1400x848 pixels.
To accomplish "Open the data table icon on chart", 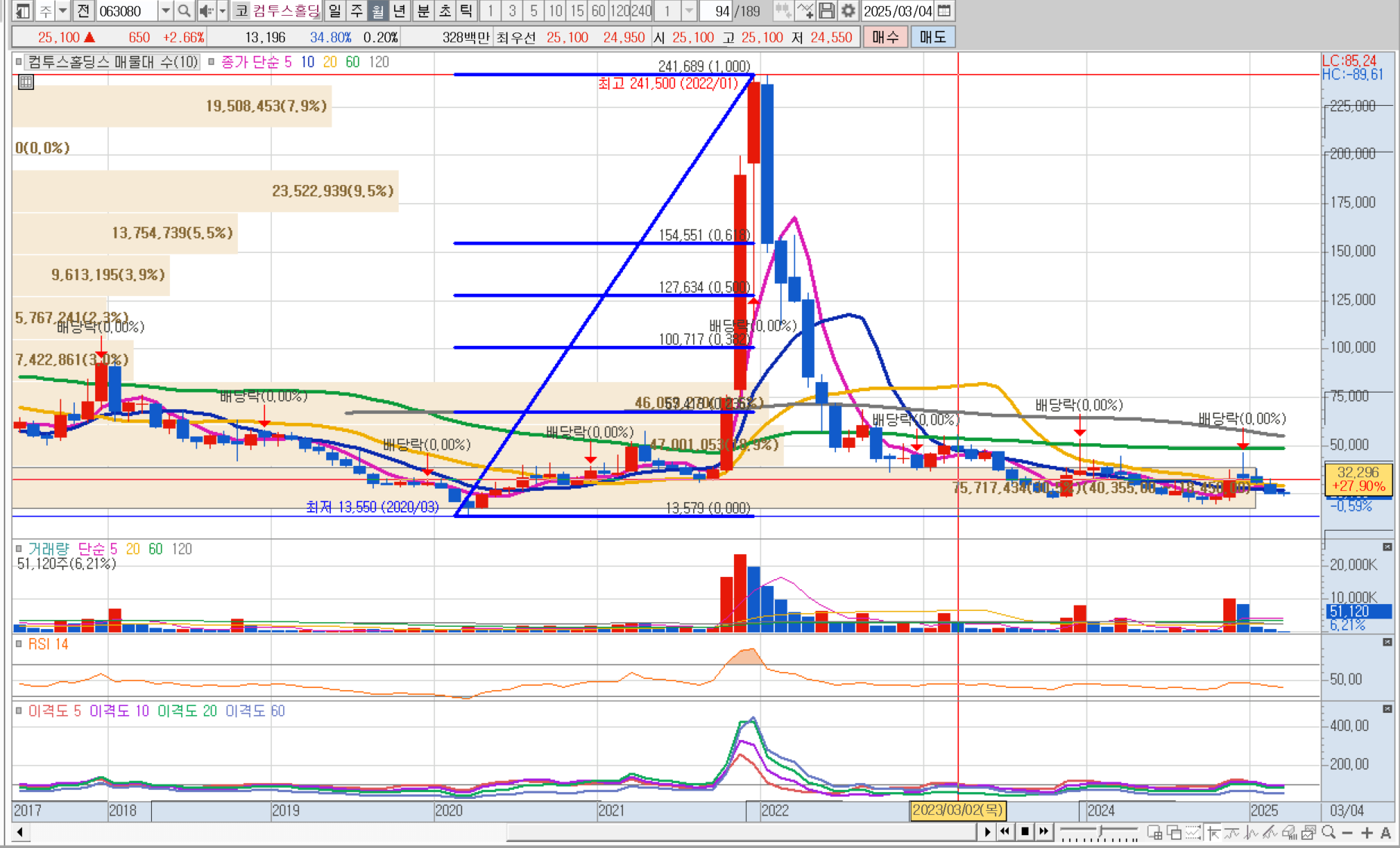I will click(x=26, y=82).
